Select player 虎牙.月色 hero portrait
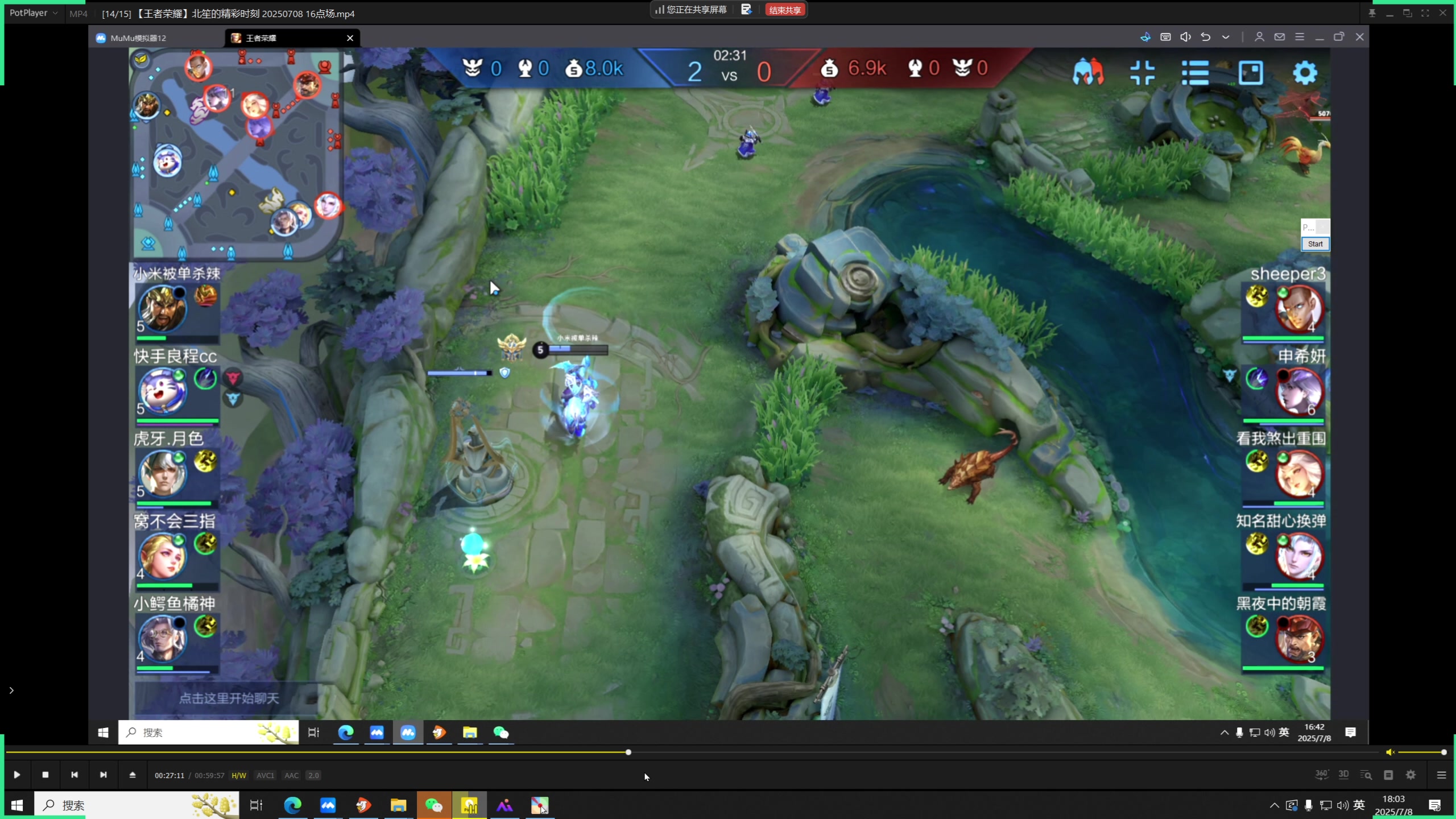Image resolution: width=1456 pixels, height=819 pixels. (162, 473)
